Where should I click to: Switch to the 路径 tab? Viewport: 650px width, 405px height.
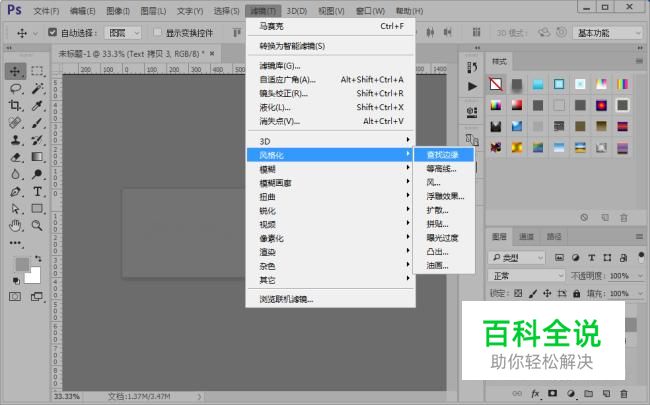[554, 236]
